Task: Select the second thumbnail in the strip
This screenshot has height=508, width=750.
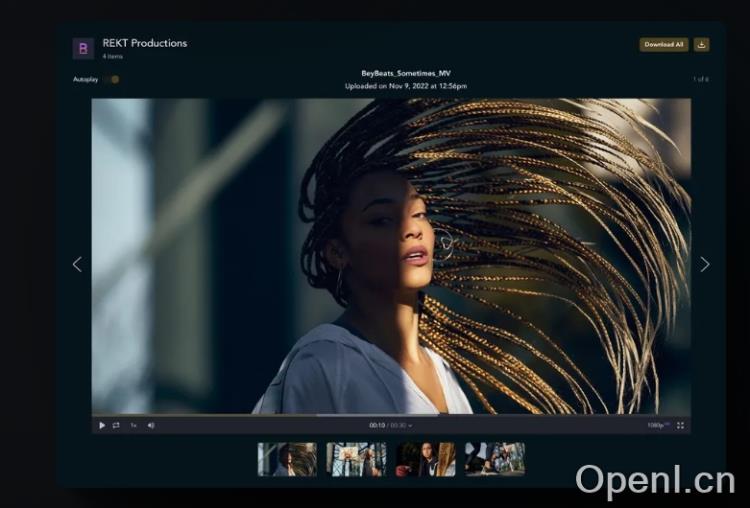Action: (356, 459)
